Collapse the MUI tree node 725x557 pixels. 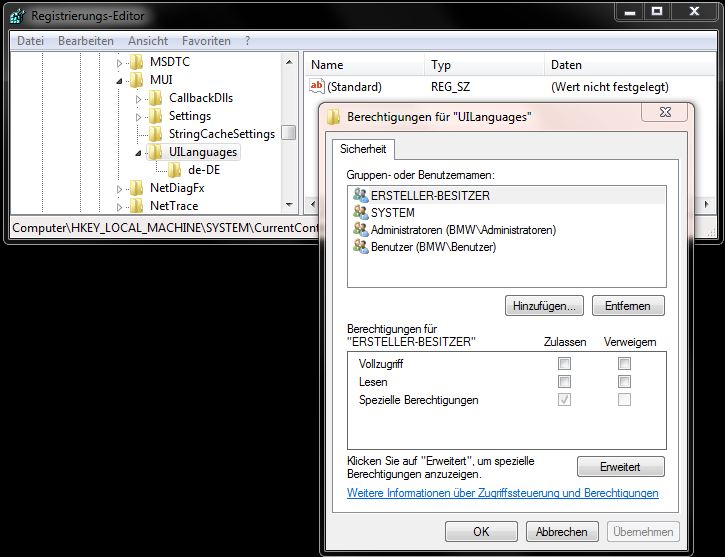point(119,81)
